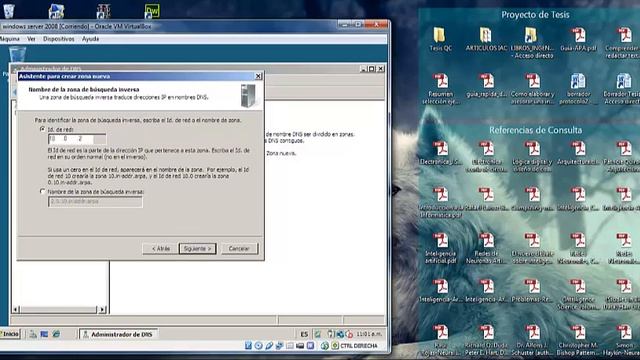Click the VirtualBox hard disk activity icon

point(248,346)
